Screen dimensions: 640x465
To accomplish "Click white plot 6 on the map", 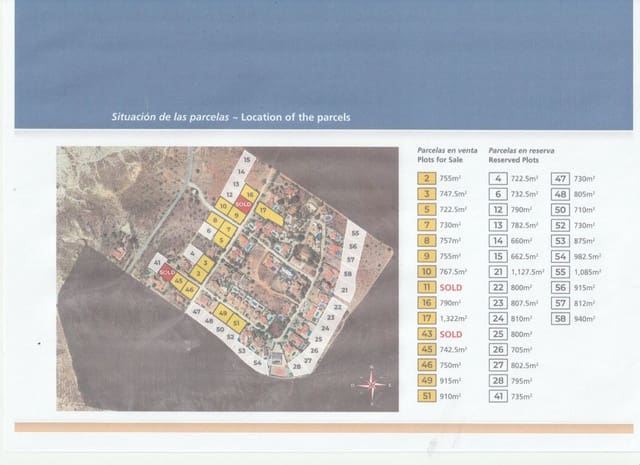I will pyautogui.click(x=209, y=231).
